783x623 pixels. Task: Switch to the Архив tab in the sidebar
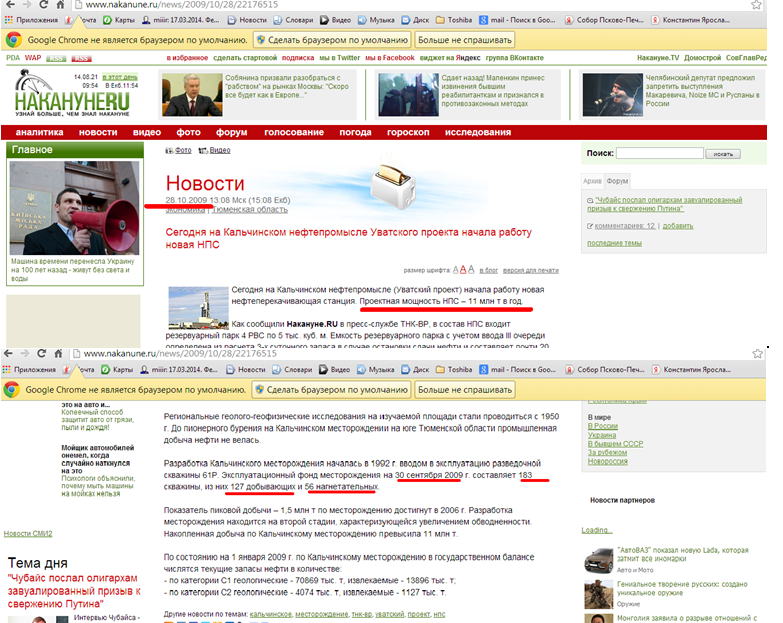592,181
